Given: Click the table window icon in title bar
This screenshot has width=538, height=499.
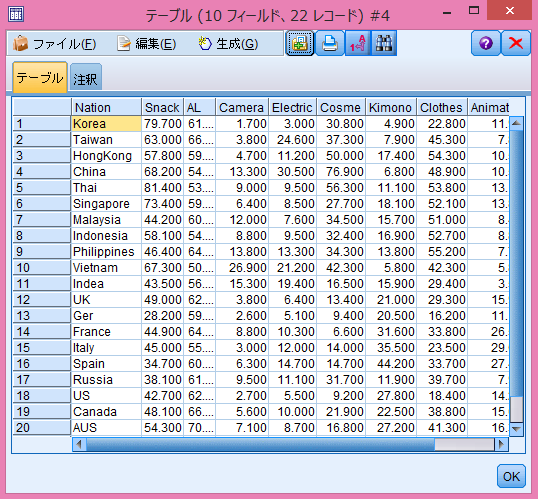Looking at the screenshot, I should click(16, 14).
